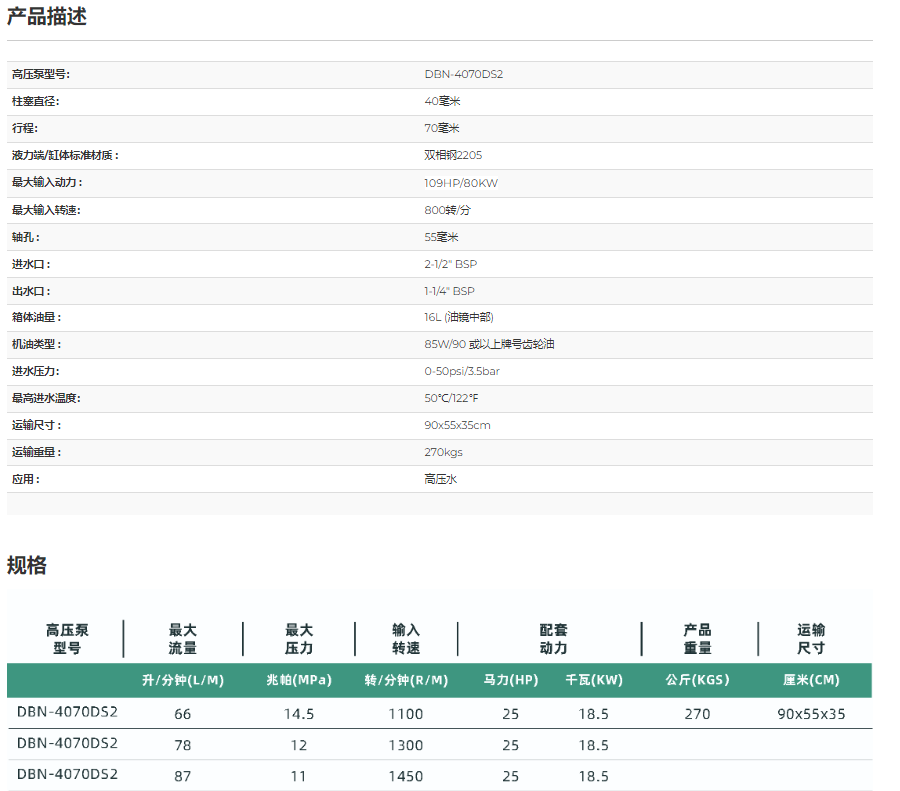Click the 高压水 application value
This screenshot has height=791, width=900.
pyautogui.click(x=440, y=479)
